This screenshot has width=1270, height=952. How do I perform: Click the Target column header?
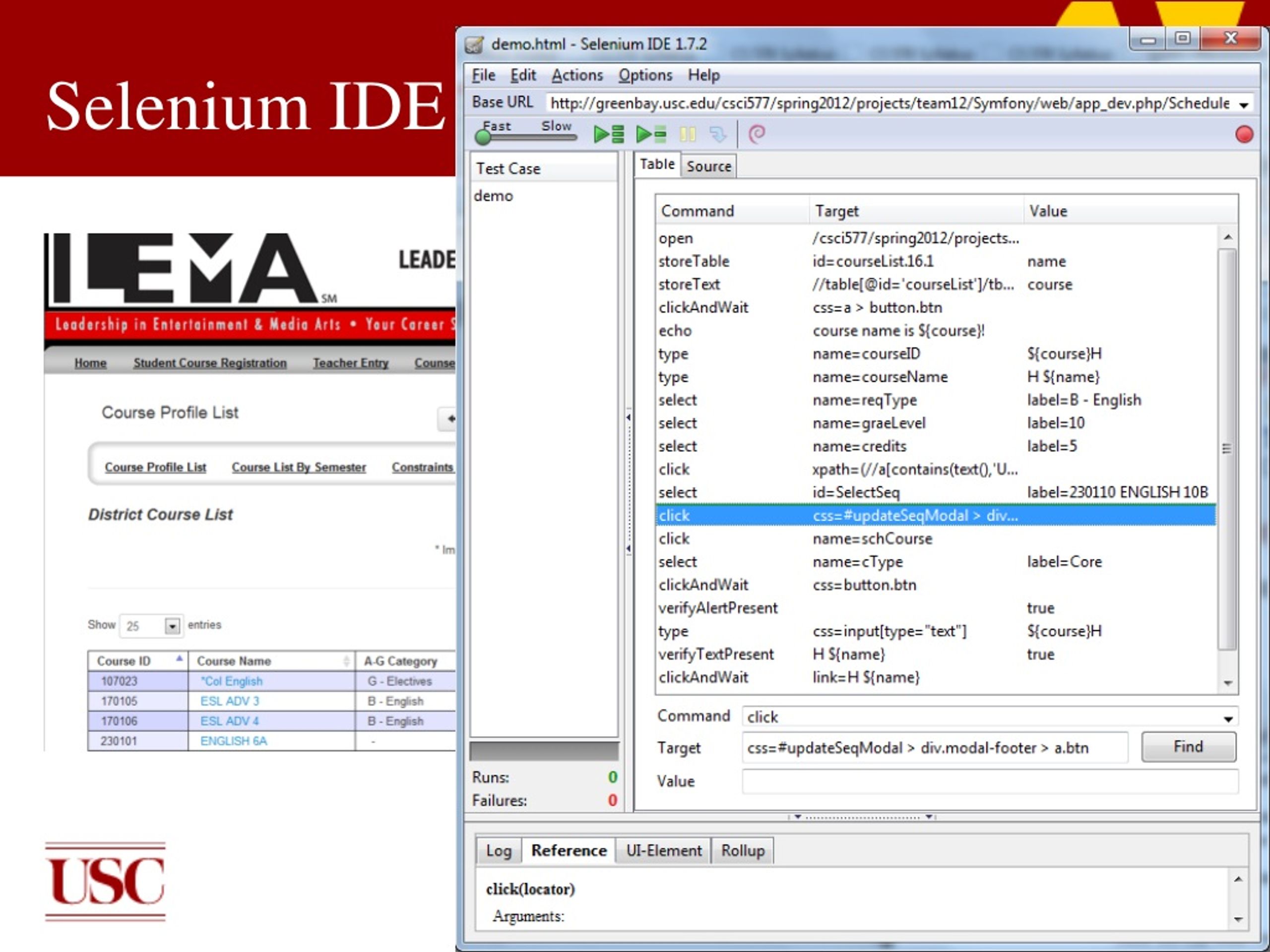[916, 211]
